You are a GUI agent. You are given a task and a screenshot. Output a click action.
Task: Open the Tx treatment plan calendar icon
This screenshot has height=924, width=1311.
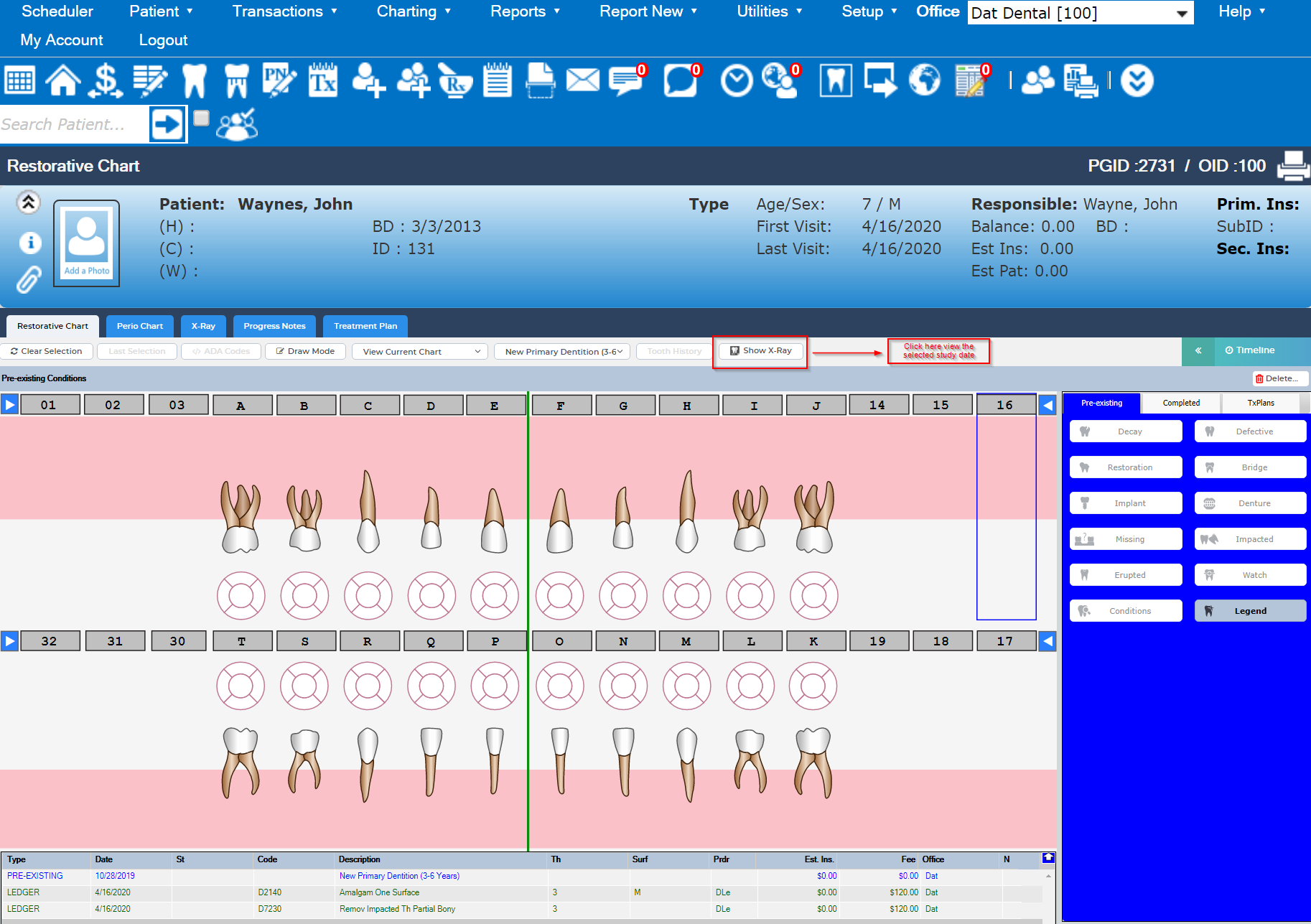click(x=323, y=80)
